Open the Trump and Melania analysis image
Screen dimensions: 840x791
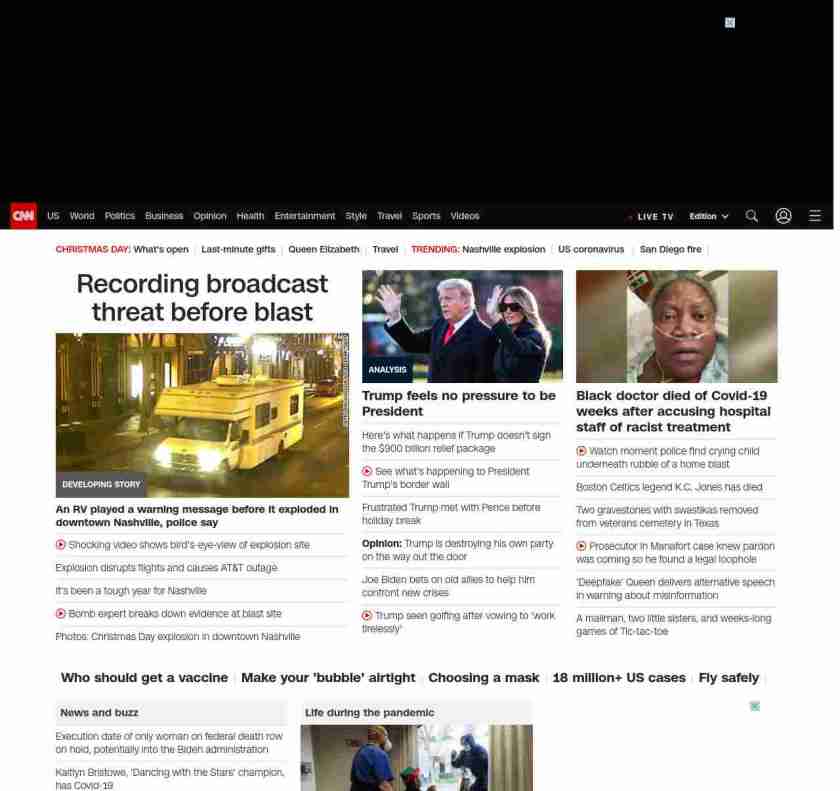[462, 326]
